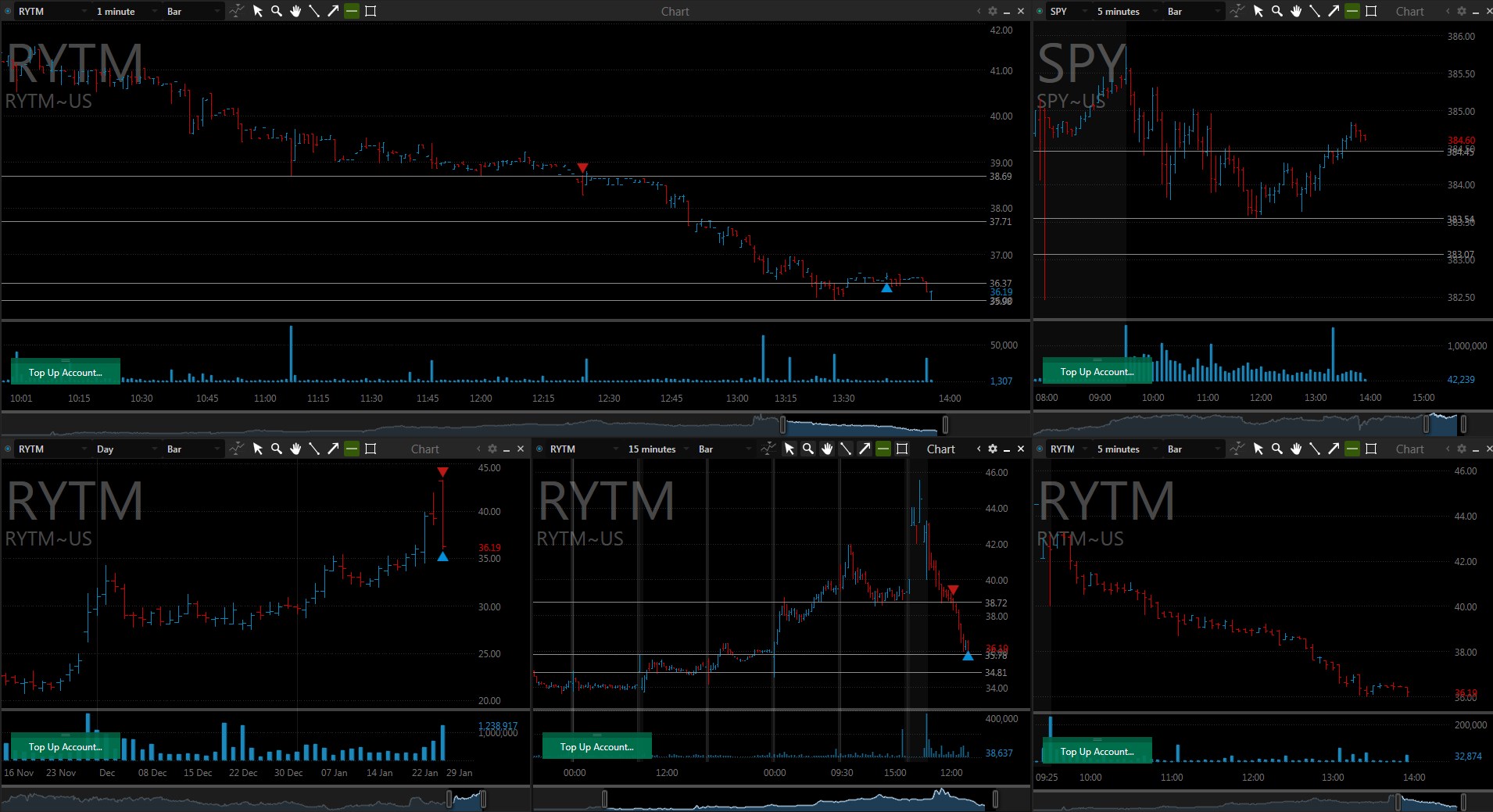This screenshot has width=1493, height=812.
Task: Open the 1 minute interval dropdown
Action: [126, 11]
